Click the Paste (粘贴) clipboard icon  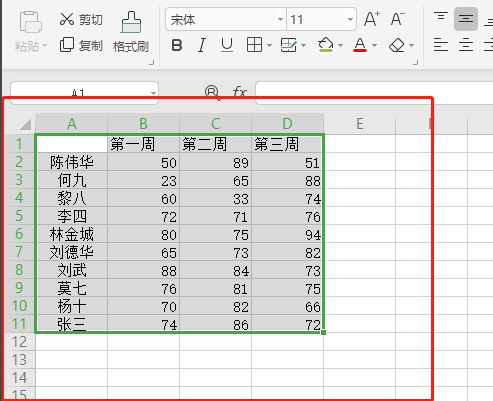point(31,22)
